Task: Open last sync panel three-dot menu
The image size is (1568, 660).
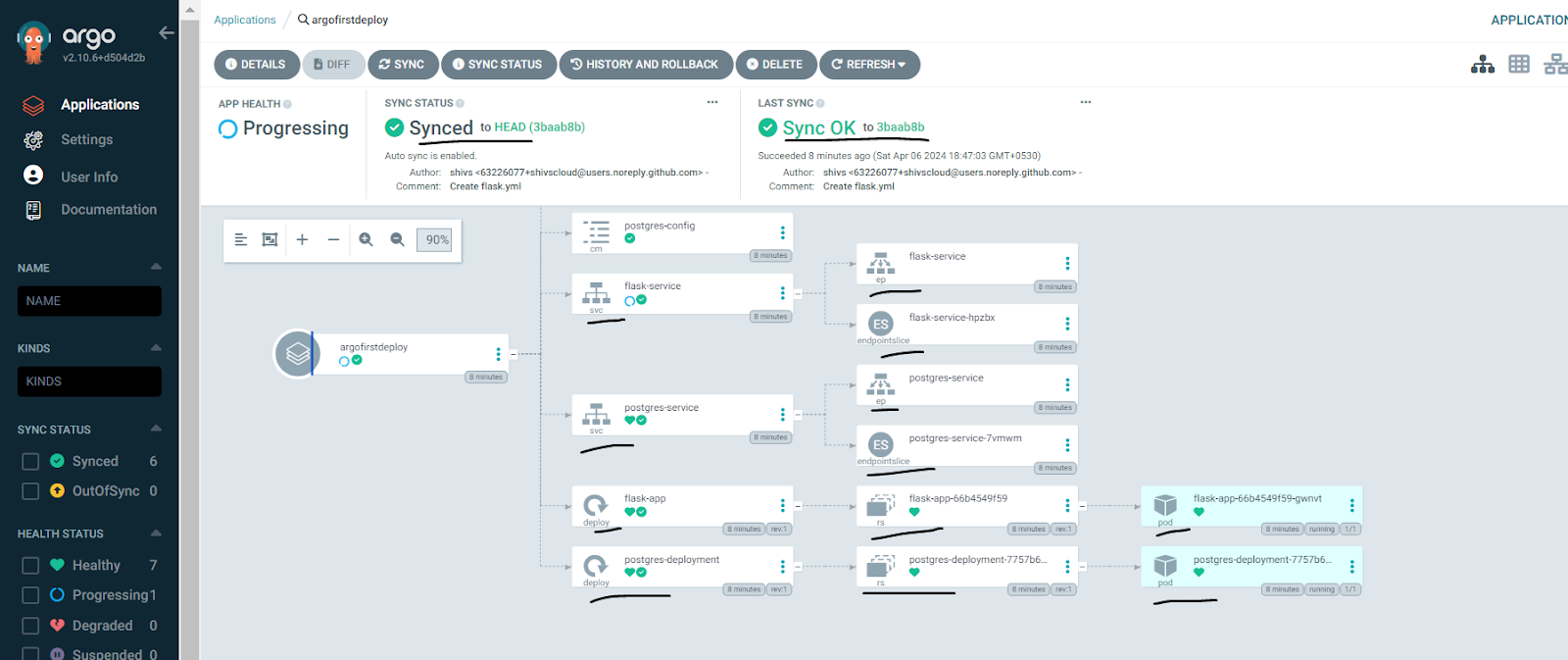Action: (1086, 102)
